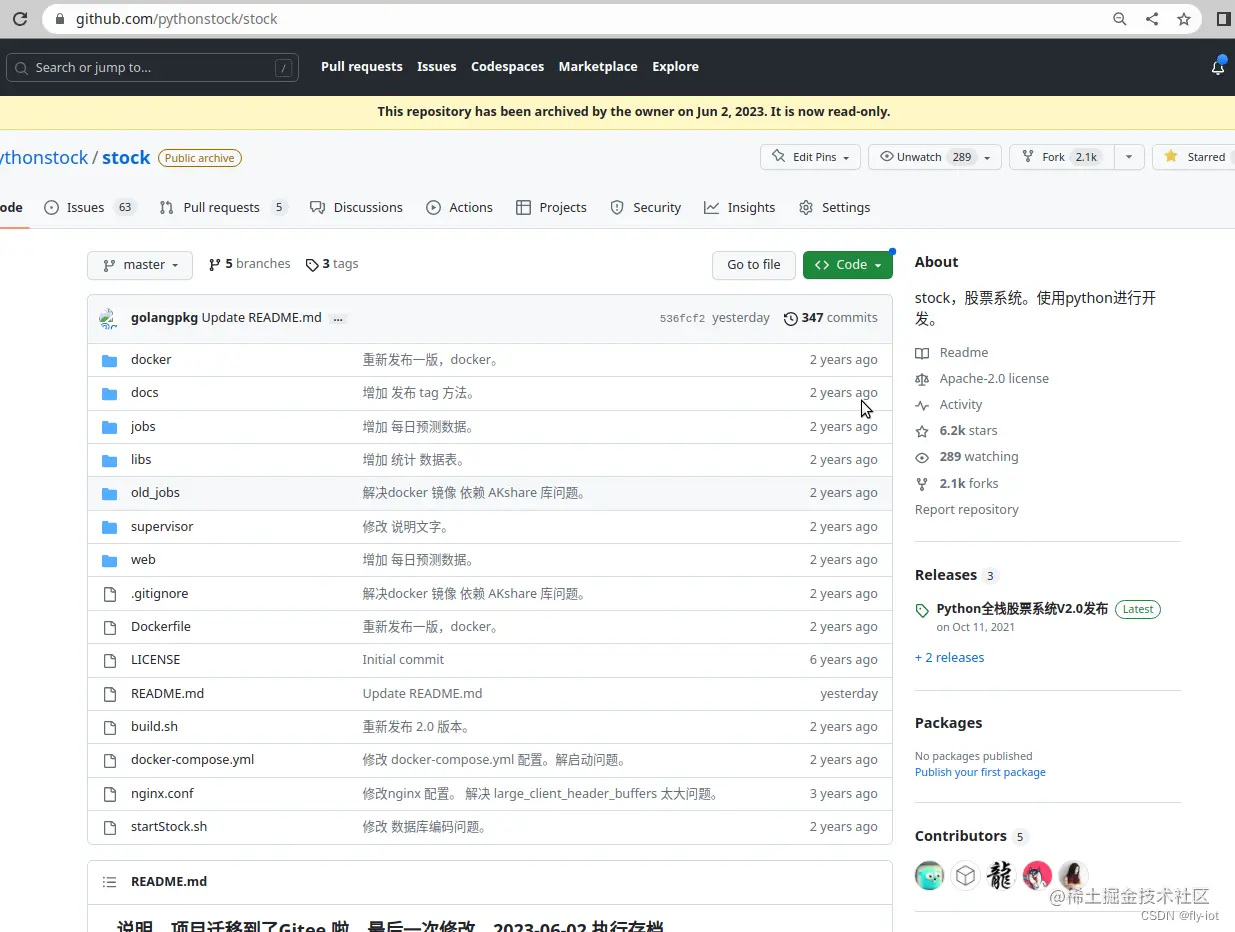The image size is (1235, 932).
Task: Click the first contributor avatar
Action: point(929,876)
